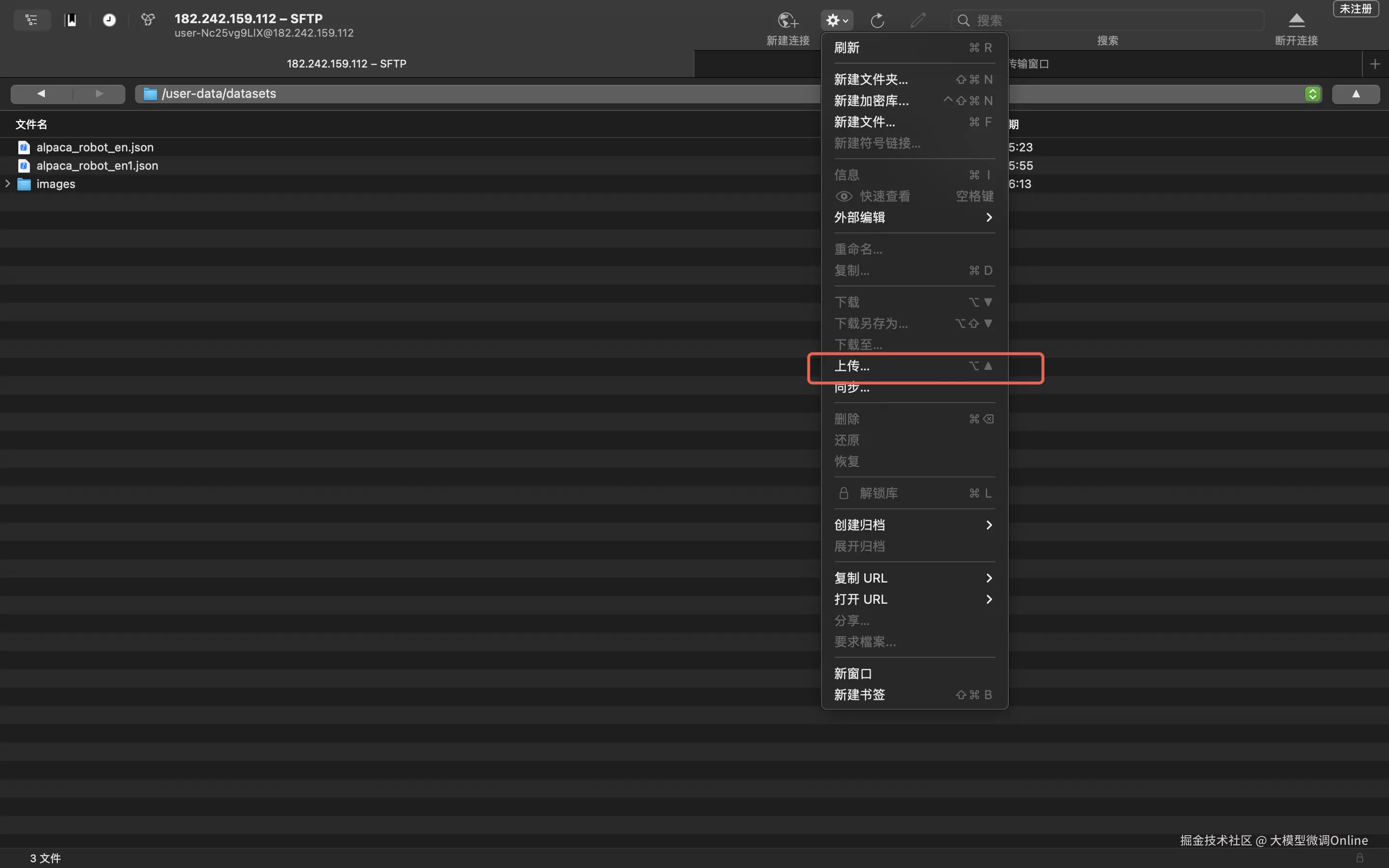This screenshot has width=1389, height=868.
Task: Click the Disconnect (断开连接) eject icon
Action: [1296, 21]
